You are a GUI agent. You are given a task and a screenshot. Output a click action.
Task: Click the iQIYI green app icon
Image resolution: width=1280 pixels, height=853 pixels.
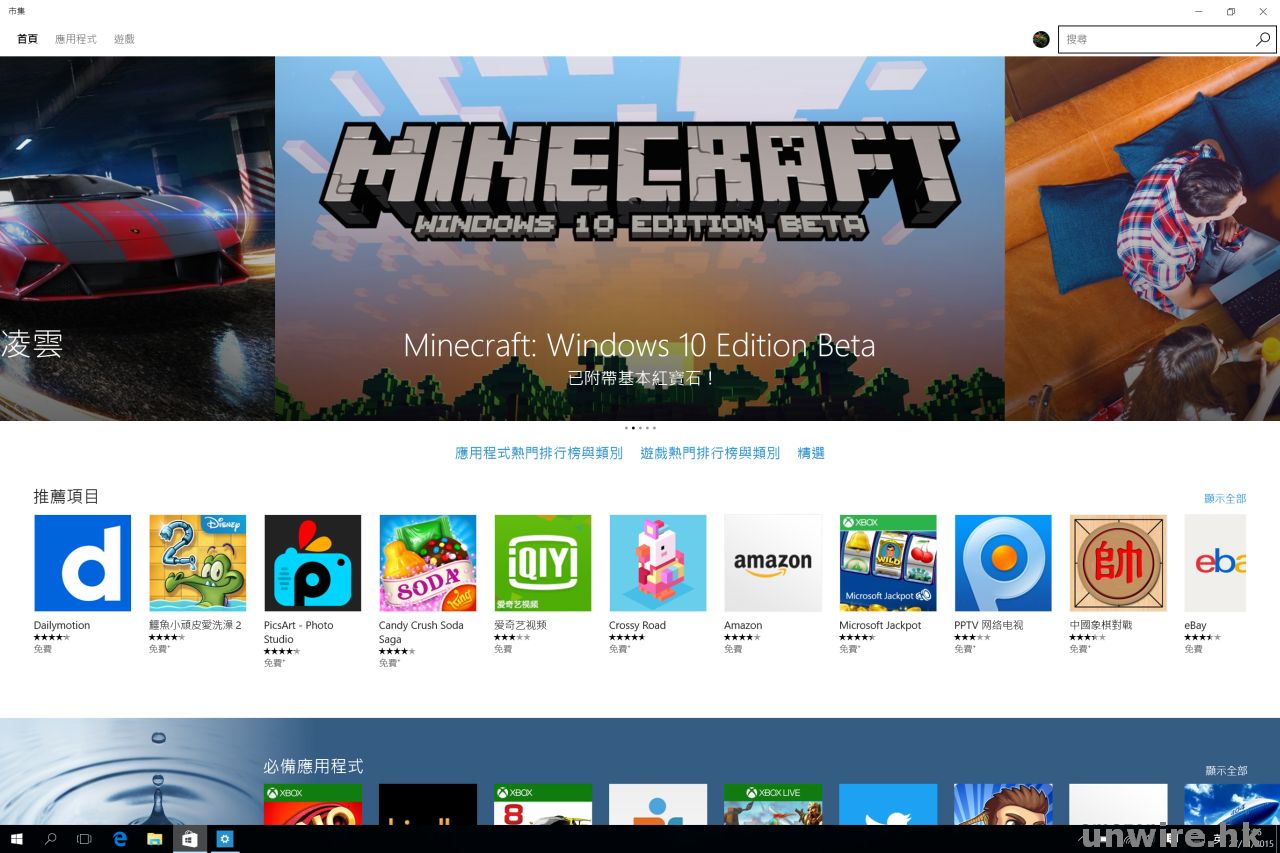542,563
